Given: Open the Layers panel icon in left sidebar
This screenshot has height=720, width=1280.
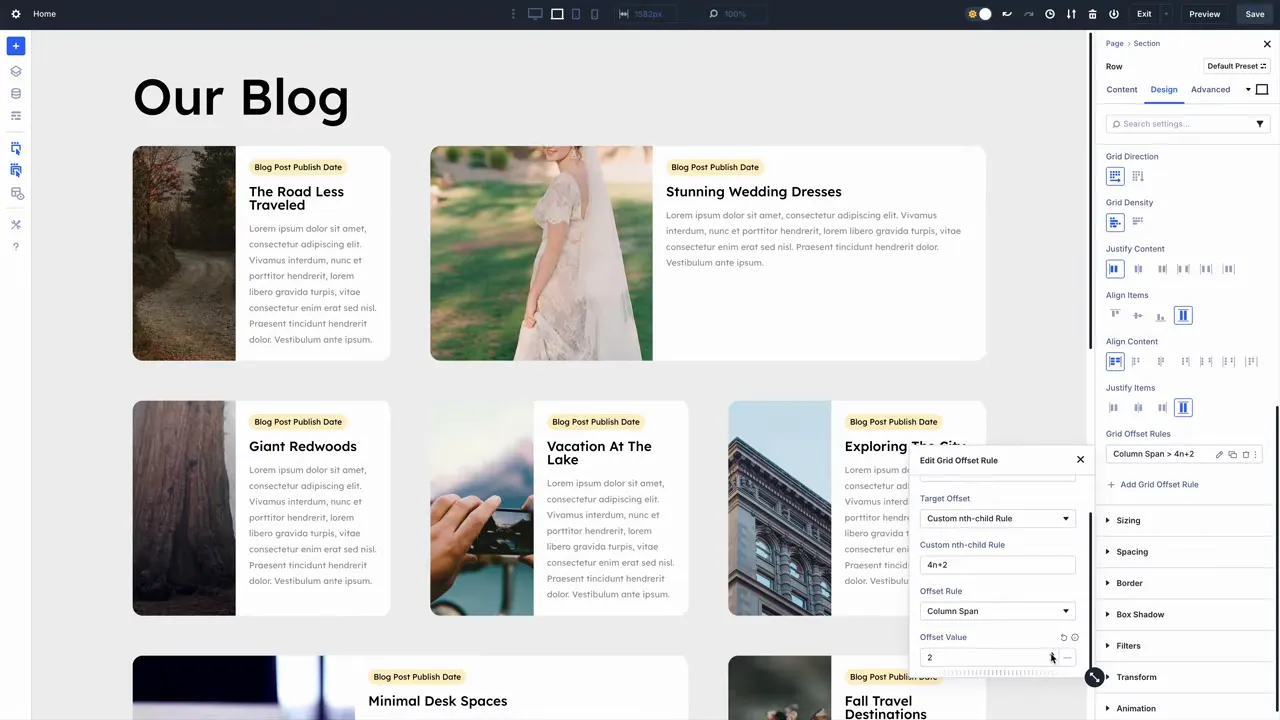Looking at the screenshot, I should (x=16, y=71).
